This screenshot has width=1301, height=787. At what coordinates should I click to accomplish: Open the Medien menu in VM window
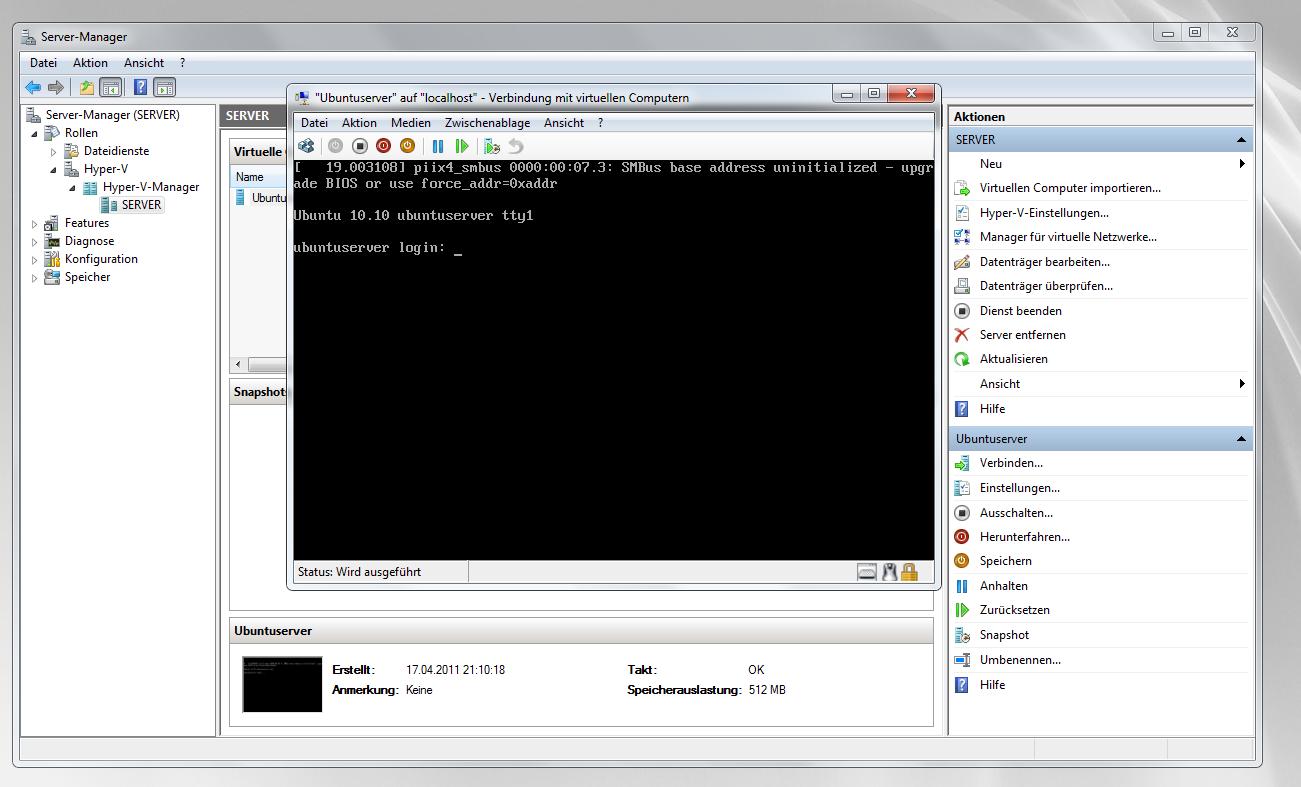[x=411, y=123]
